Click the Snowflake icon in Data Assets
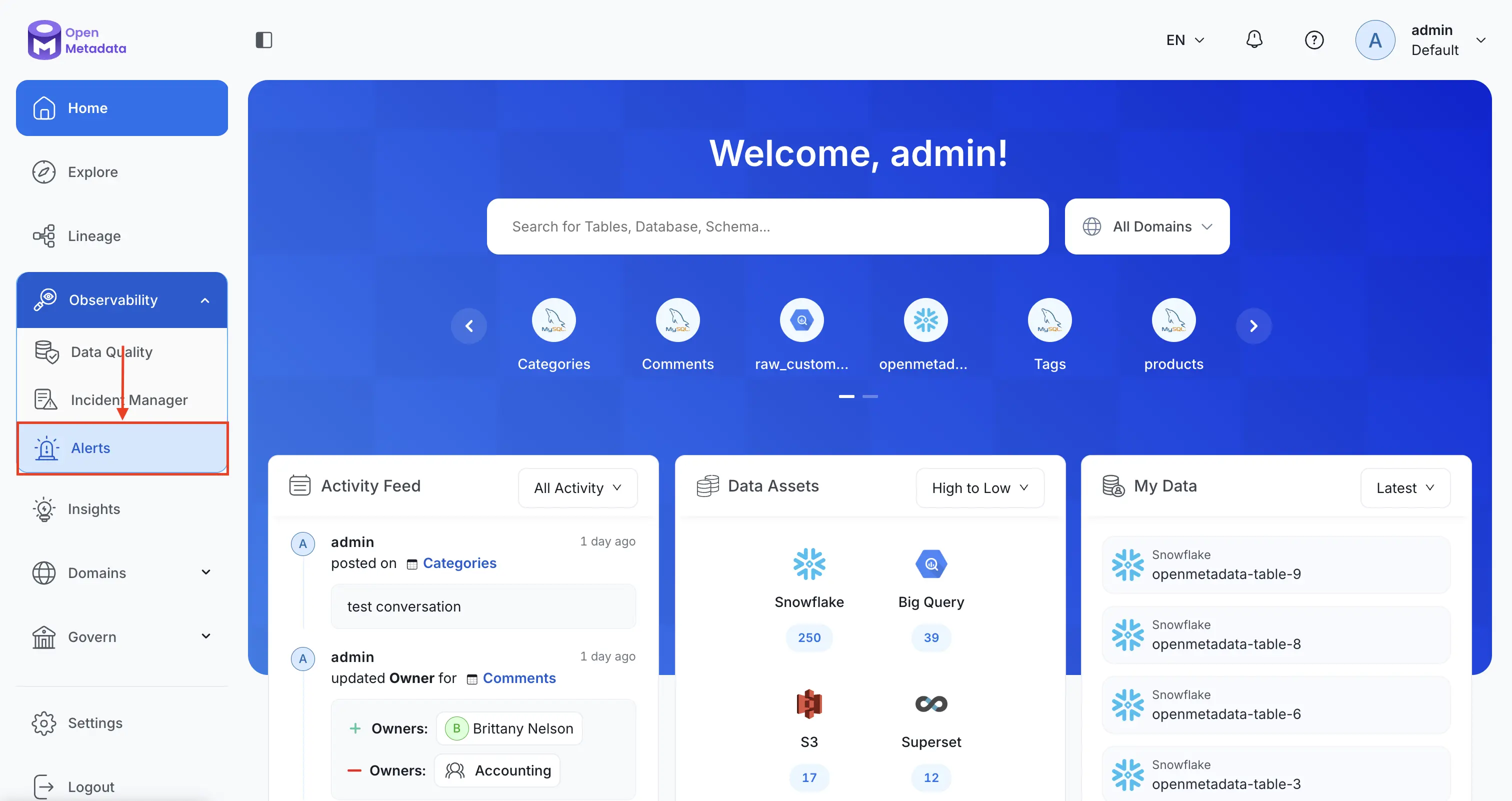 pyautogui.click(x=809, y=563)
